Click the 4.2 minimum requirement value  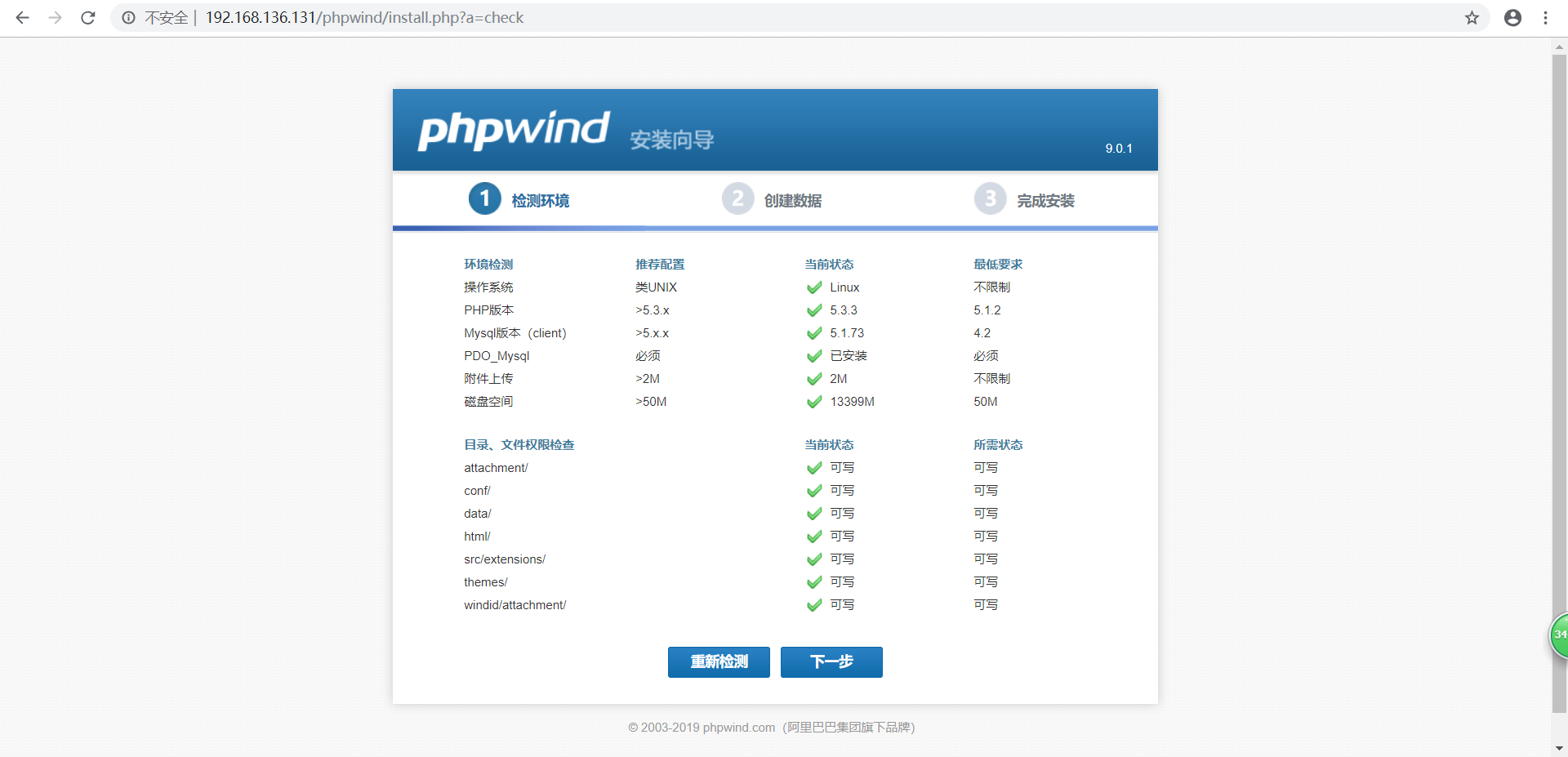[982, 333]
